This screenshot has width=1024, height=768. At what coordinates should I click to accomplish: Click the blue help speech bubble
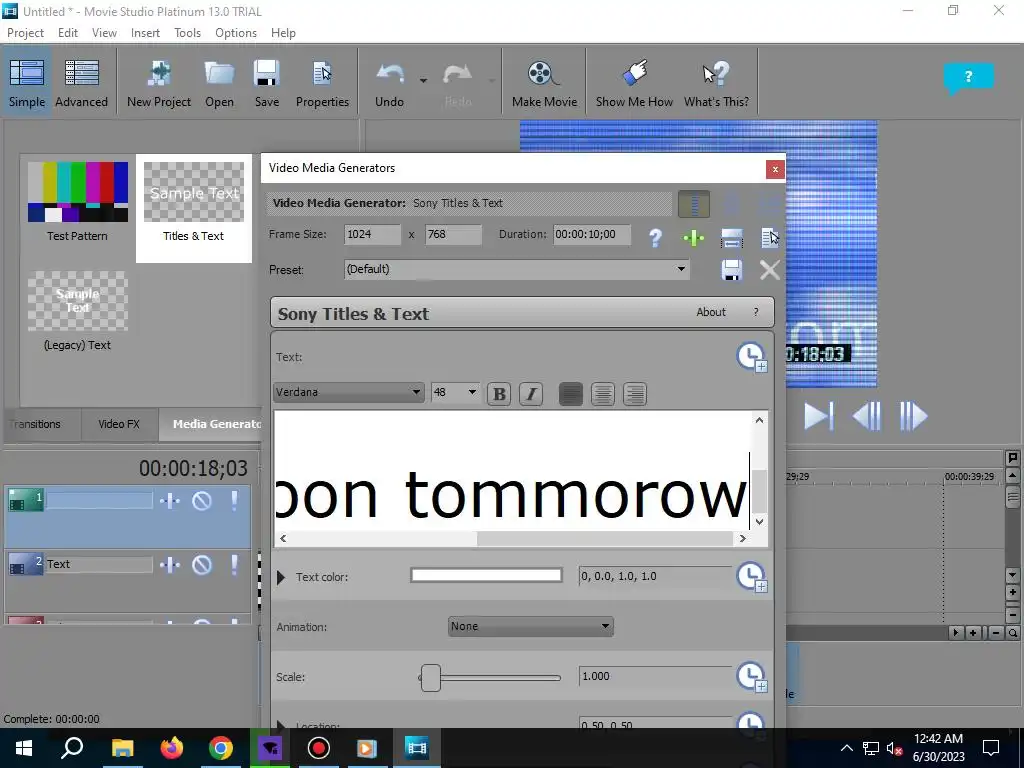click(968, 77)
